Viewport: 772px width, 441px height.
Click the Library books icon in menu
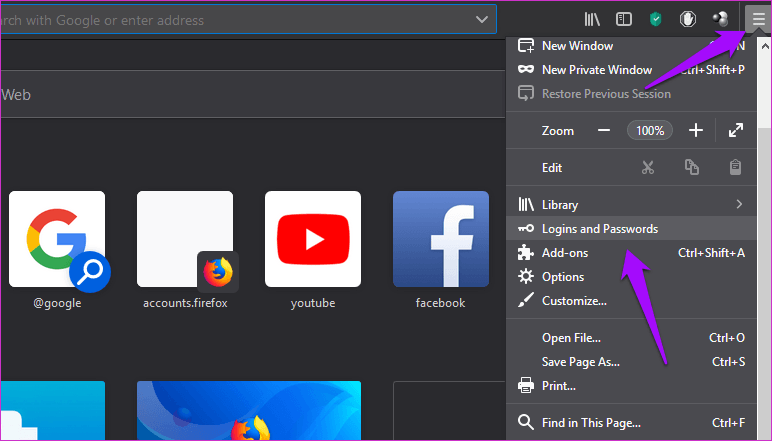(x=526, y=204)
